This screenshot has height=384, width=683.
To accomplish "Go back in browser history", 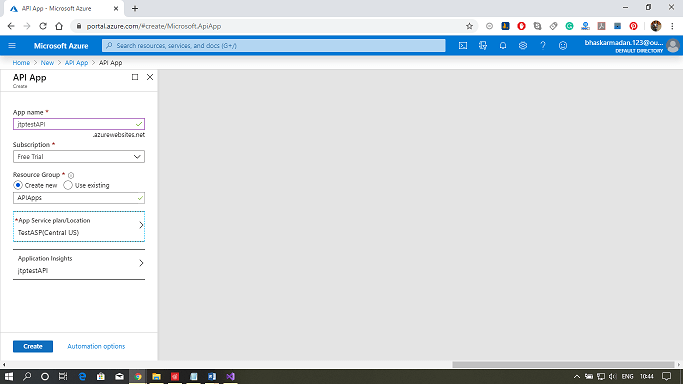I will pos(11,26).
